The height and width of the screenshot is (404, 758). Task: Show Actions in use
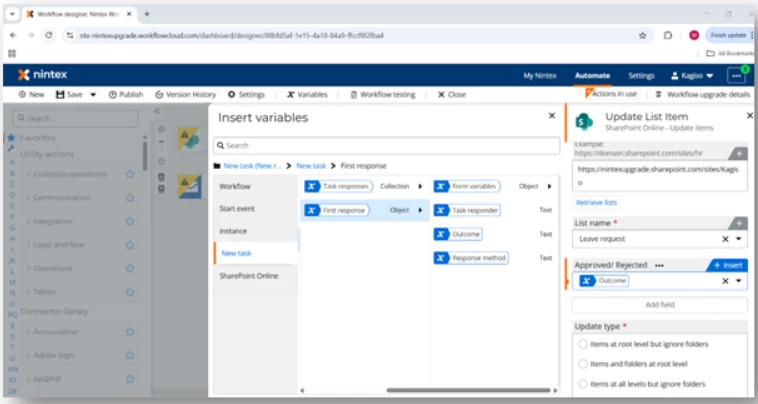point(612,94)
